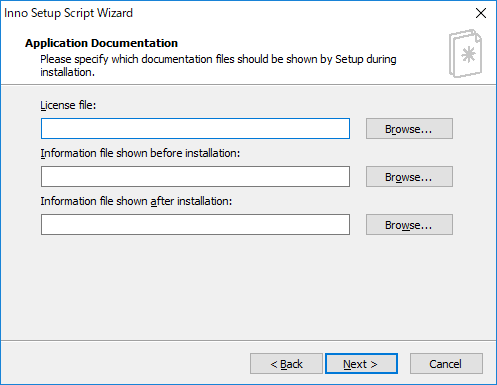Click the wizard document icon in header
This screenshot has width=497, height=385.
click(x=465, y=53)
